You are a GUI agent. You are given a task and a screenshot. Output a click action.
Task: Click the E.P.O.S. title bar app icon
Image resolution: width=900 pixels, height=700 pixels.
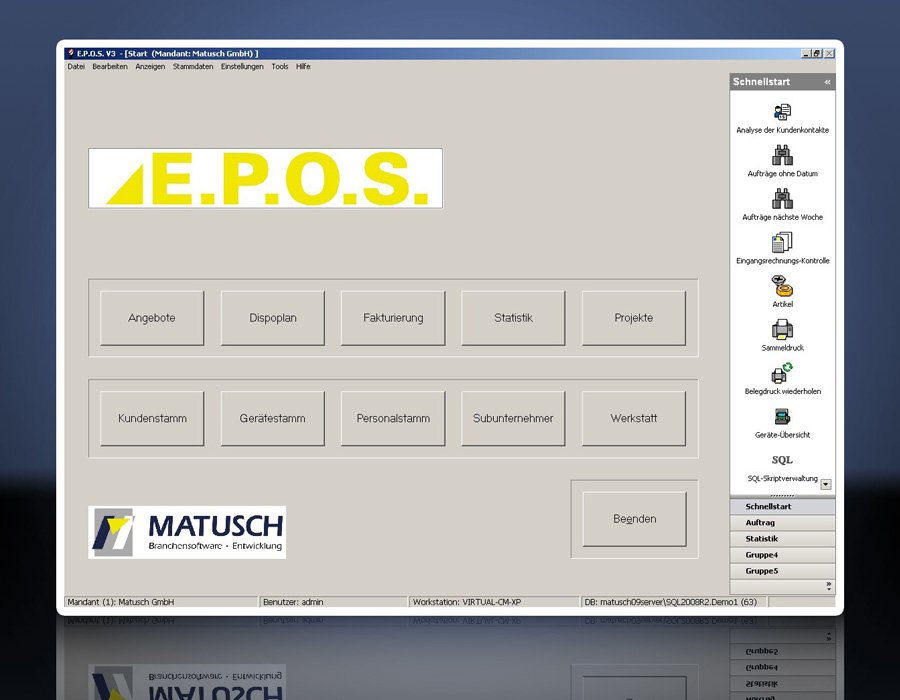[x=71, y=53]
